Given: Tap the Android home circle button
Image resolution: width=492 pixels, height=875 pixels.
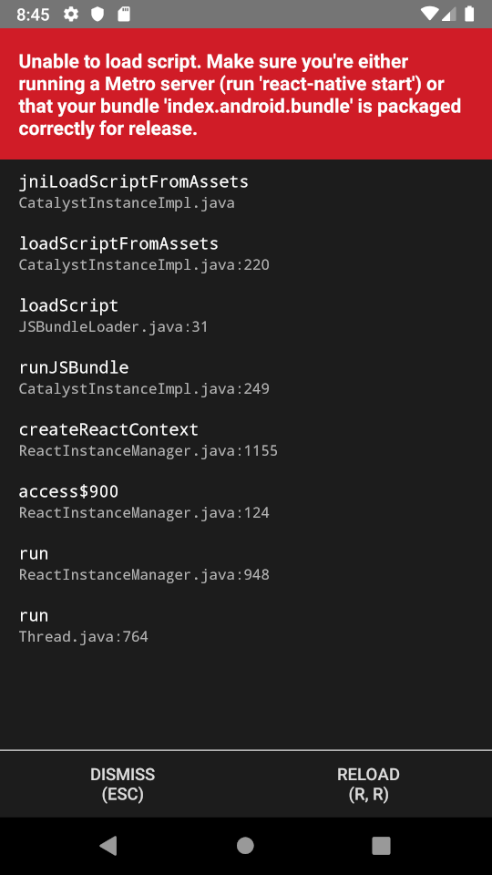Looking at the screenshot, I should [245, 845].
